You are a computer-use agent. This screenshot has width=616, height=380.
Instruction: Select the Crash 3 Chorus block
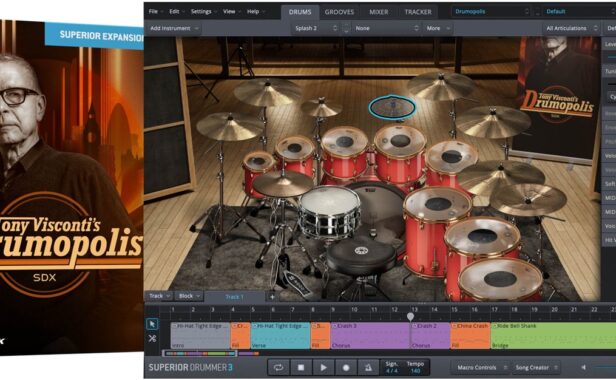[370, 336]
